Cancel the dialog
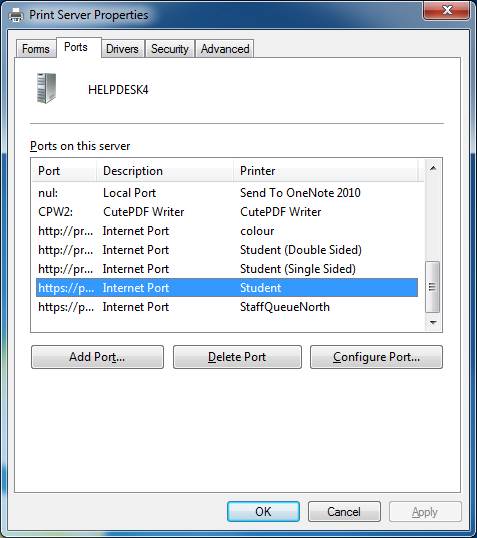477x538 pixels. 344,512
